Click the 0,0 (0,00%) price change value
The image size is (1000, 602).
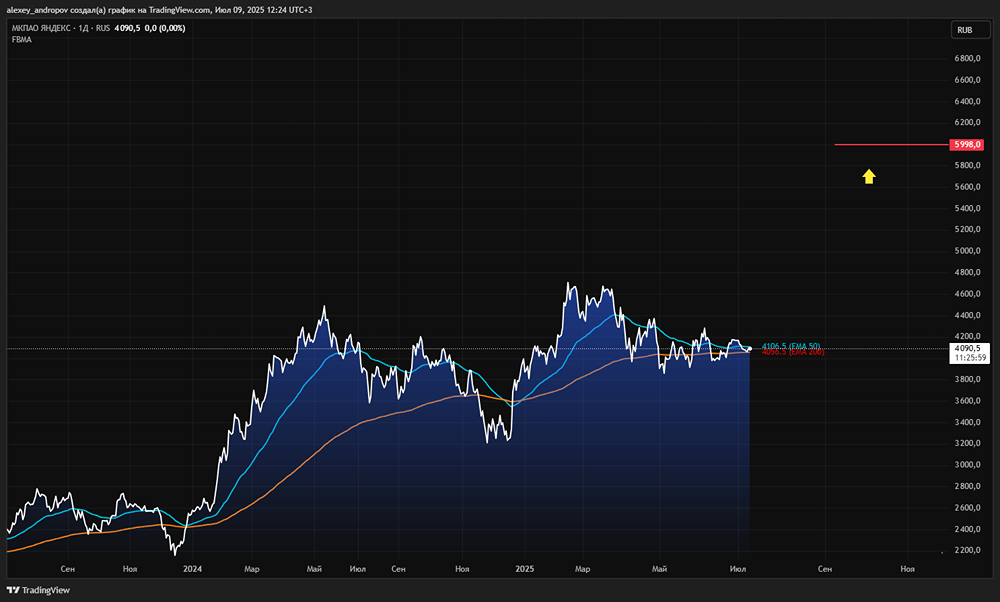click(x=165, y=28)
